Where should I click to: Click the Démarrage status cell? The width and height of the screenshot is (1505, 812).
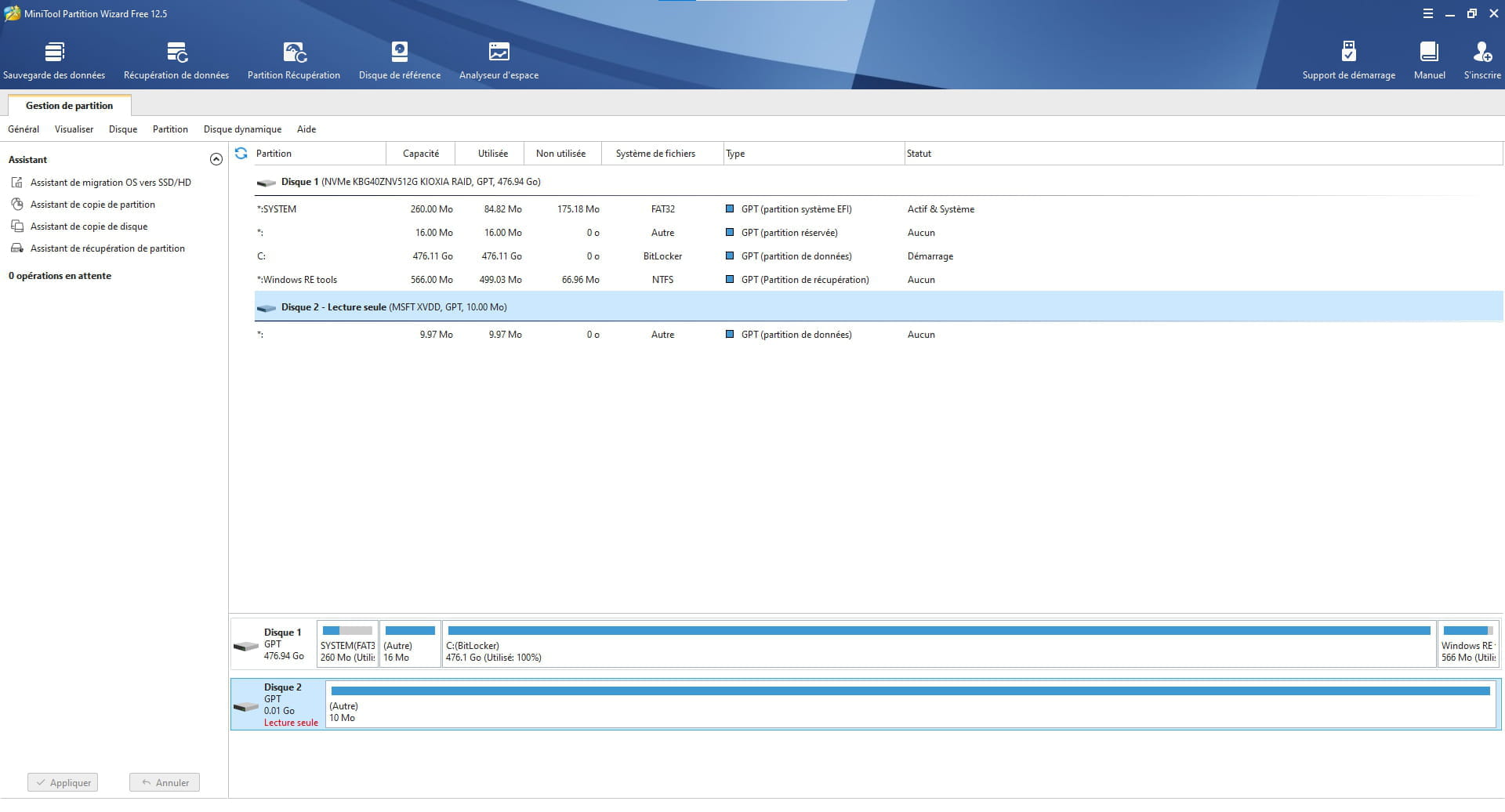(930, 256)
